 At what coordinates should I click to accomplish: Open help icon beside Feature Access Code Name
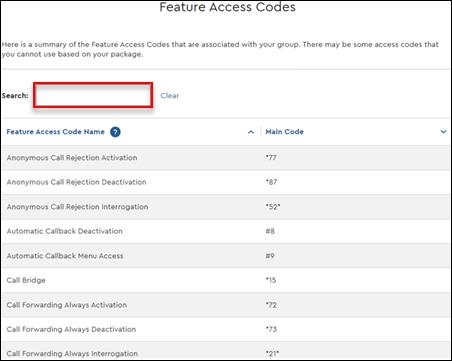115,132
